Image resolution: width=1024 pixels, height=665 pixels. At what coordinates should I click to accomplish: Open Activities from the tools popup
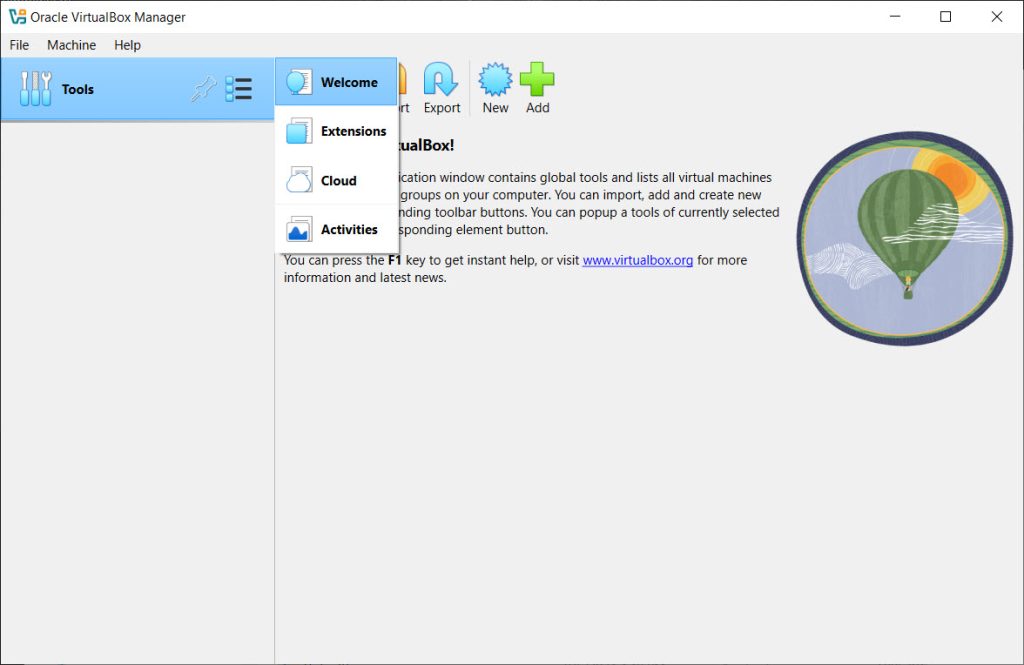pyautogui.click(x=336, y=229)
